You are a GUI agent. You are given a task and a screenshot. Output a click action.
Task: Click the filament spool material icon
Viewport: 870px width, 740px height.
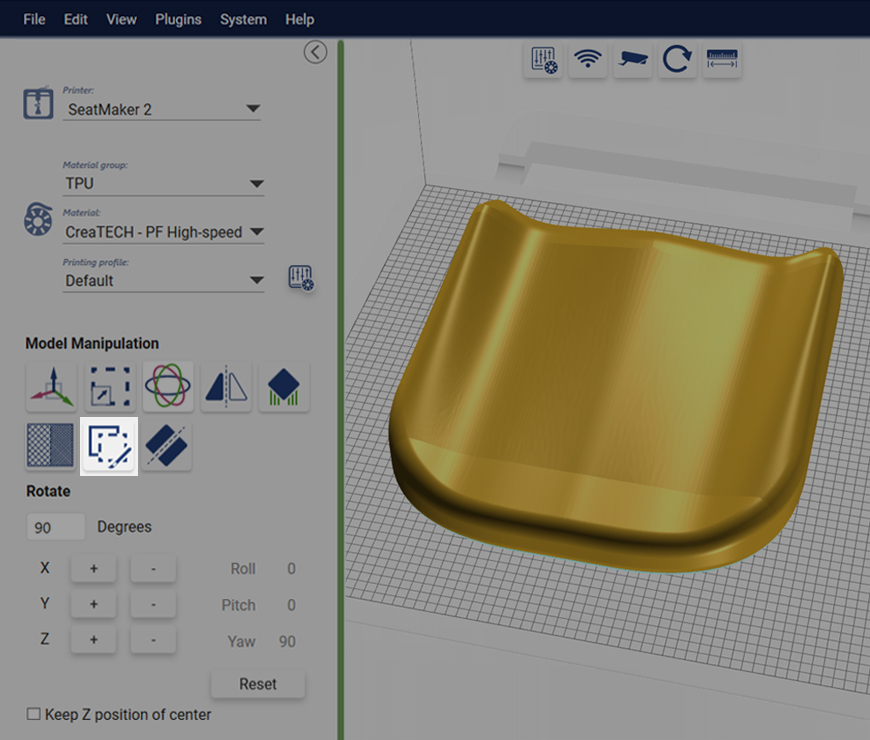pyautogui.click(x=38, y=219)
